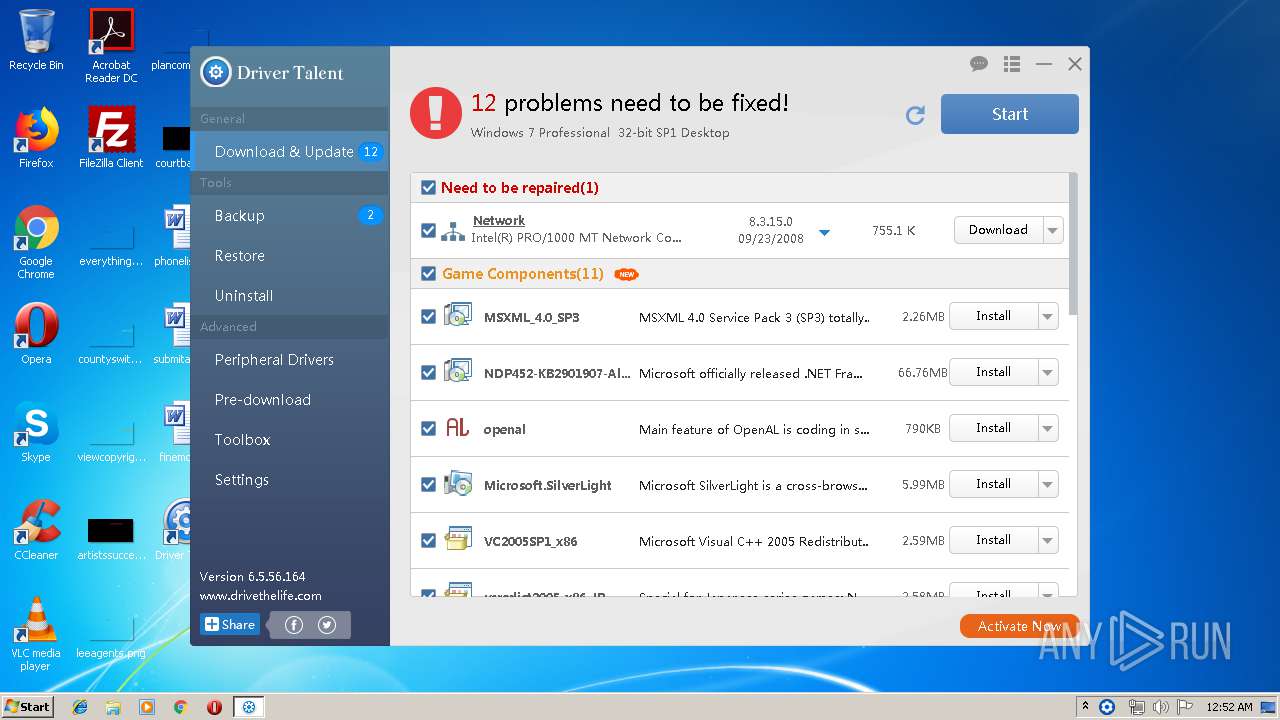Screen dimensions: 1280x720
Task: Open the Install dropdown arrow for MSXML_4.0_SP3
Action: point(1047,316)
